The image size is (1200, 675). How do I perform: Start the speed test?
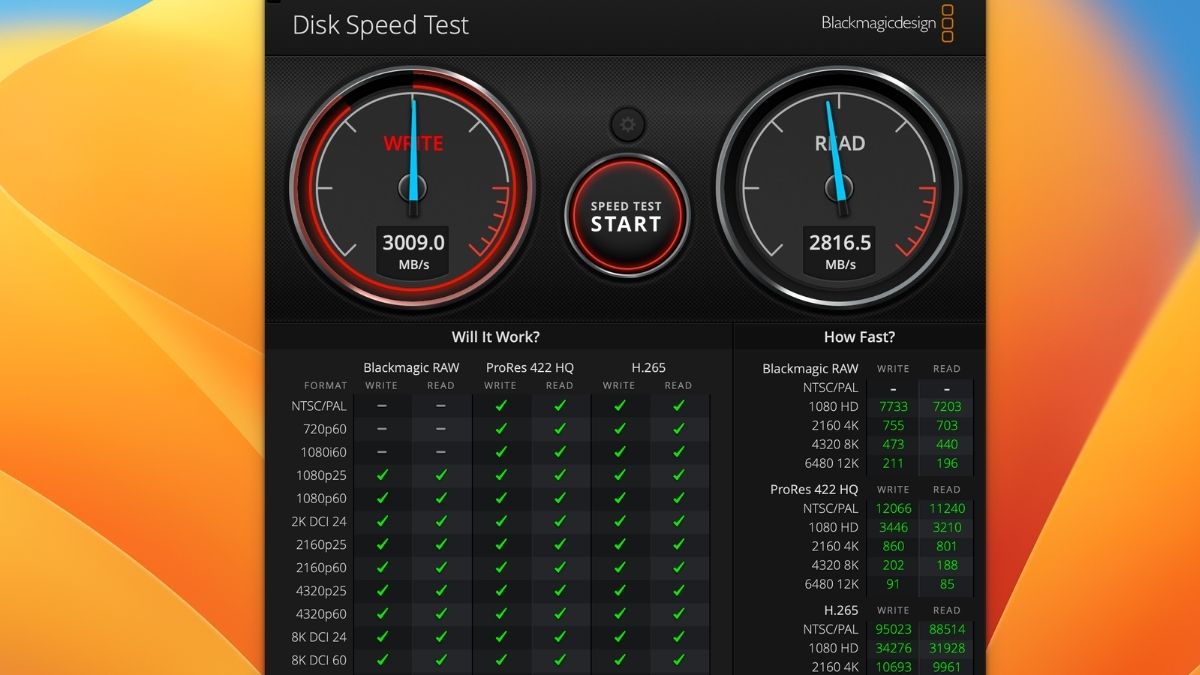click(626, 216)
